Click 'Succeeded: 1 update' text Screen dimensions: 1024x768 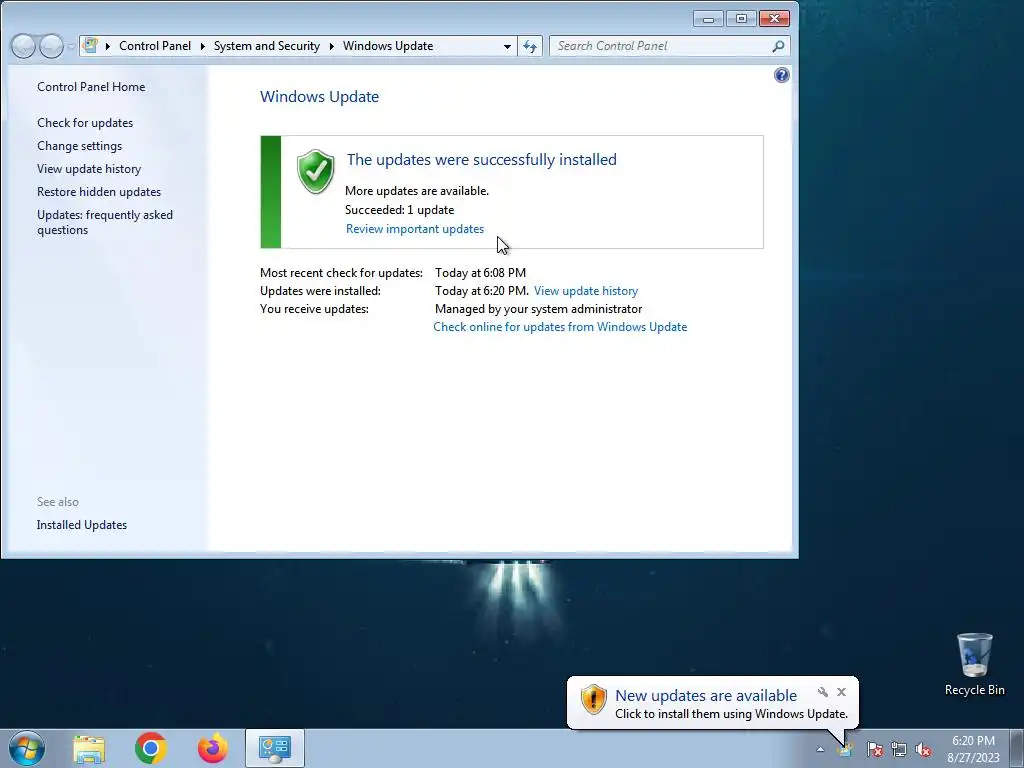coord(399,210)
